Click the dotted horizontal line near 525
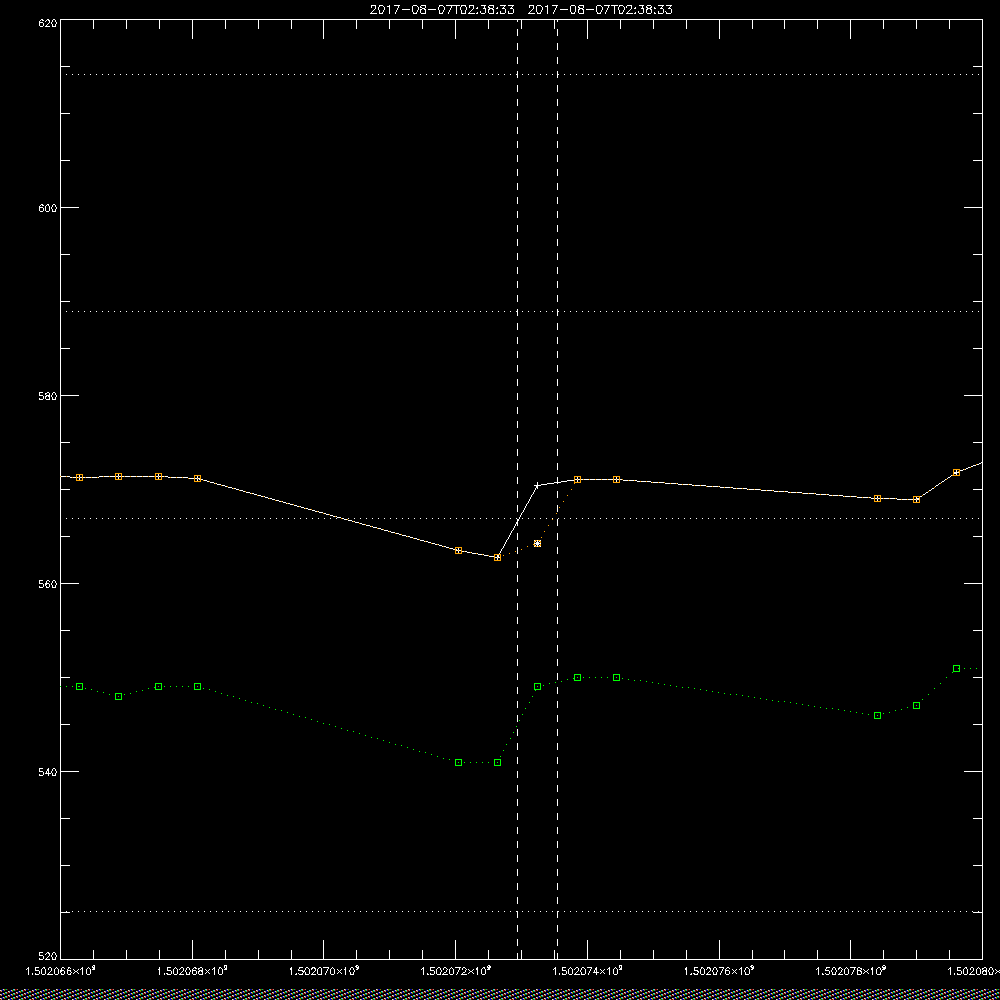 tap(521, 911)
